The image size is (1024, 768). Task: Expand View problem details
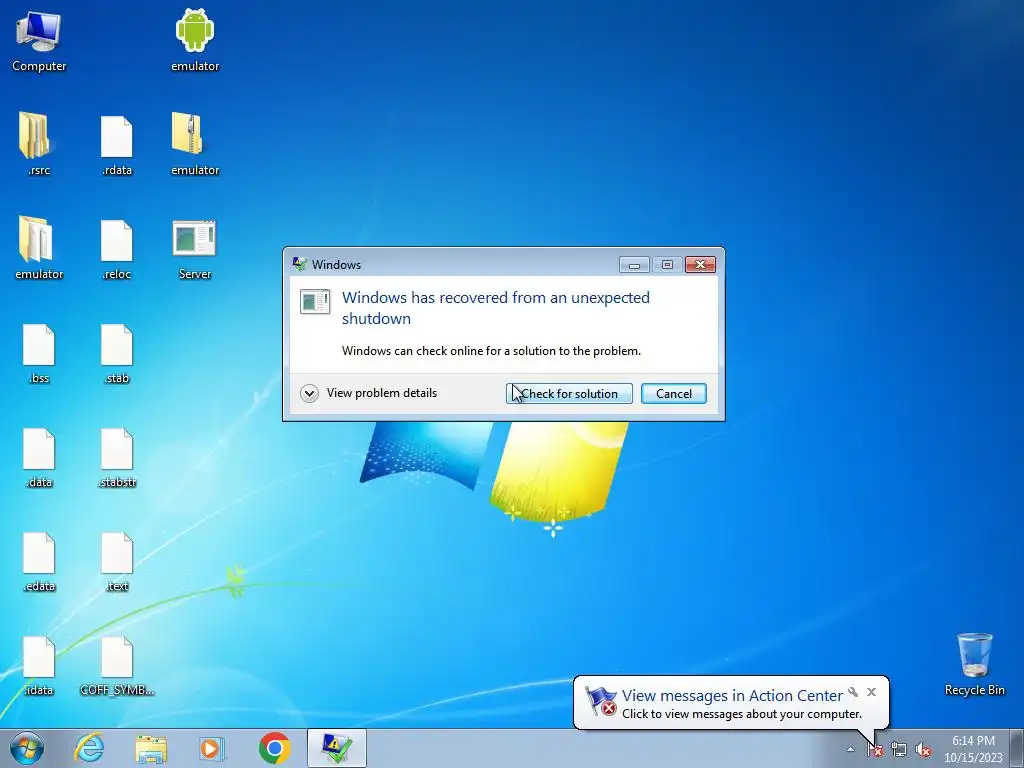point(369,393)
